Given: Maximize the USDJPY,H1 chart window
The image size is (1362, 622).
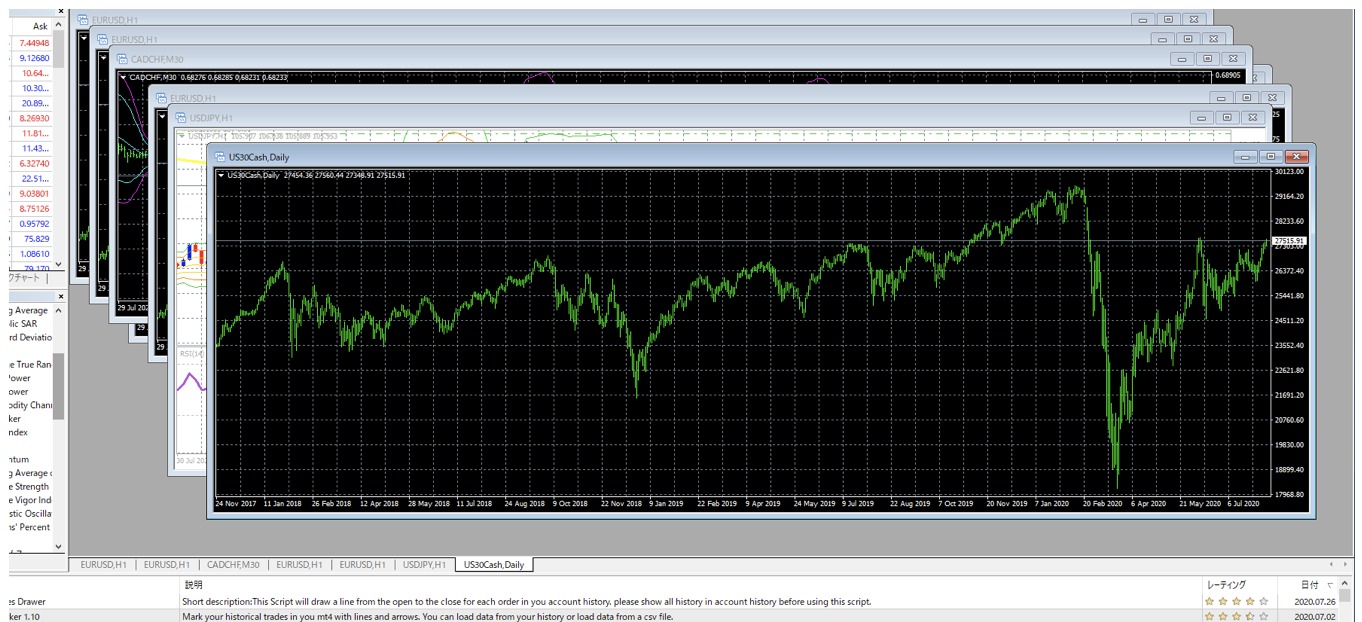Looking at the screenshot, I should click(1227, 118).
